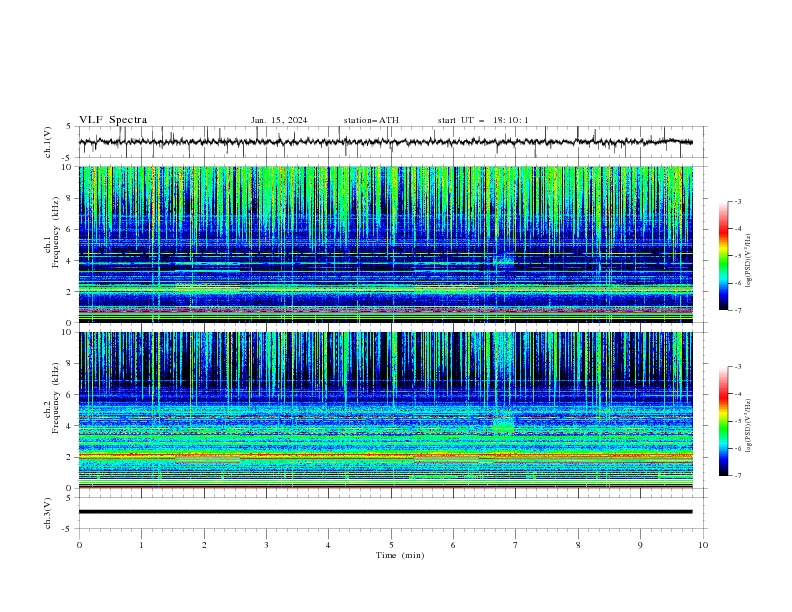Click the log(PSD) label beside ch.2 colorbar
792x612 pixels.
[749, 426]
